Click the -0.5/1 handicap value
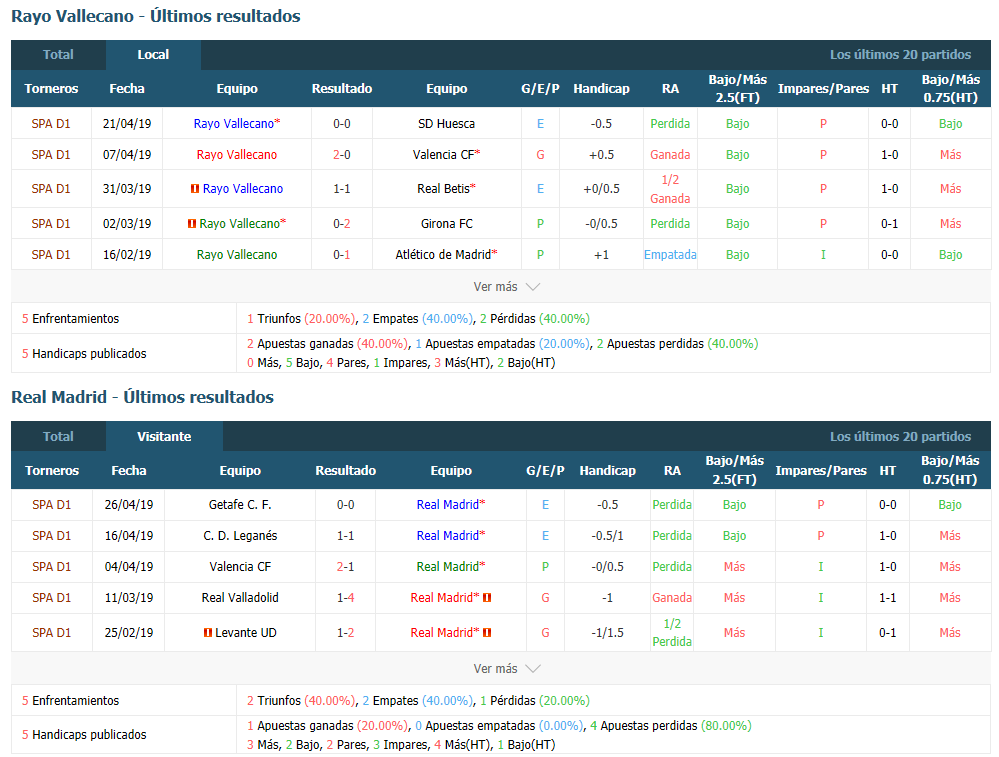 (x=608, y=536)
